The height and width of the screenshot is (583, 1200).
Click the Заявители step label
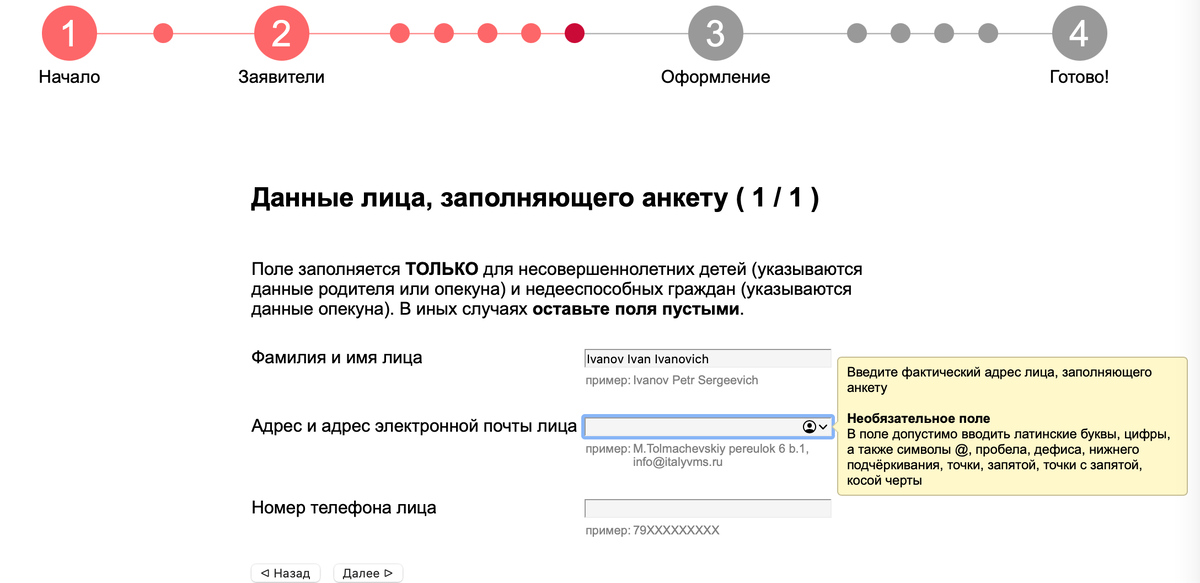[281, 77]
